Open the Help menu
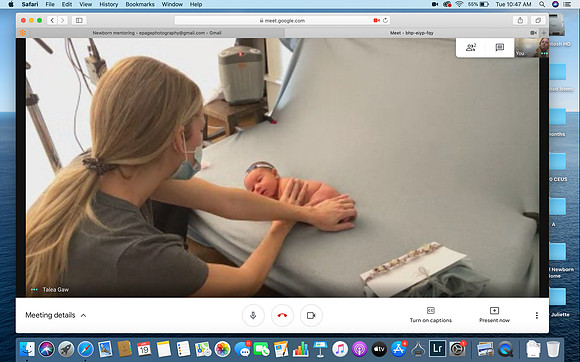This screenshot has width=580, height=362. point(196,4)
